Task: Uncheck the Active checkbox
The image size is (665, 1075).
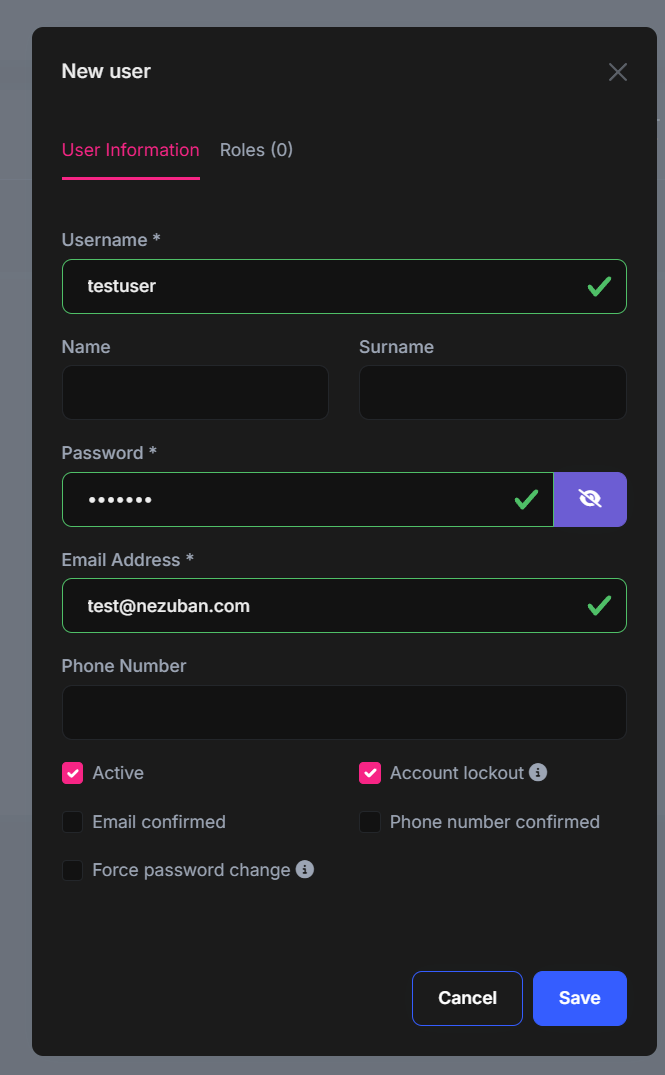Action: [72, 773]
